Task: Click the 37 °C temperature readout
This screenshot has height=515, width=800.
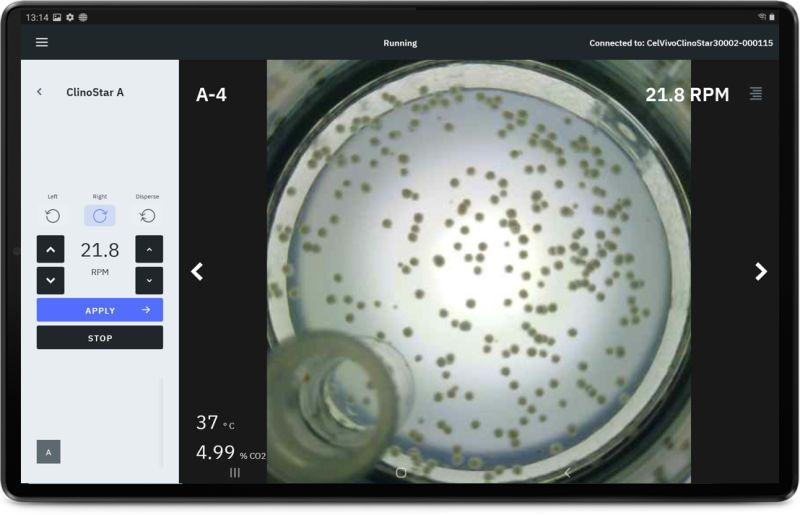Action: pos(215,423)
